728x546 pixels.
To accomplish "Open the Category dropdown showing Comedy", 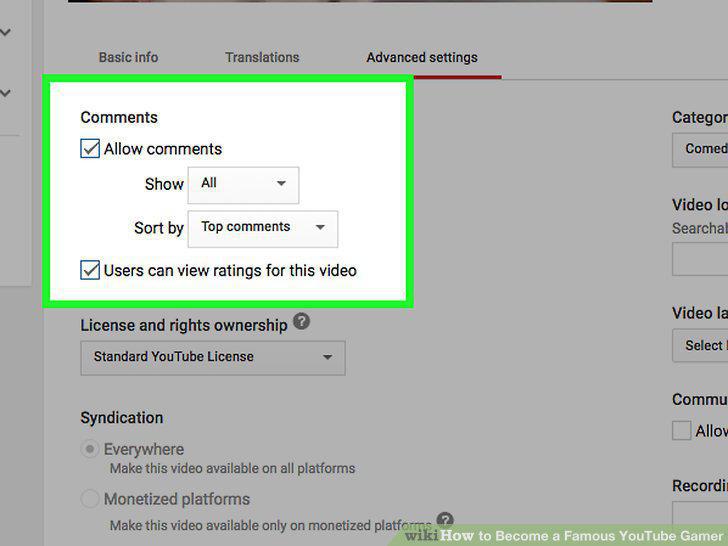I will click(x=700, y=150).
